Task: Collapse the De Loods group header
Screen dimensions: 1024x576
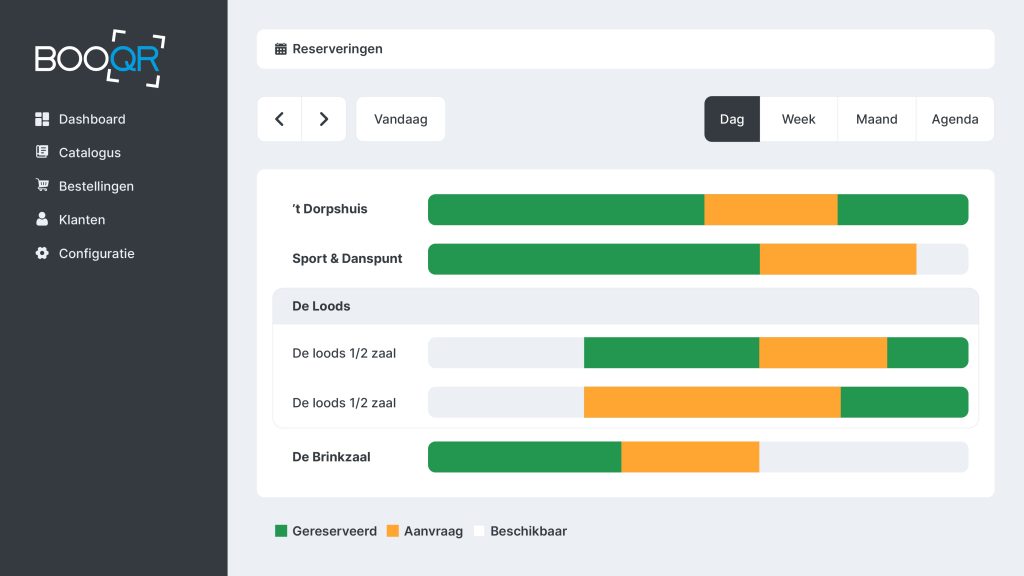Action: 625,306
